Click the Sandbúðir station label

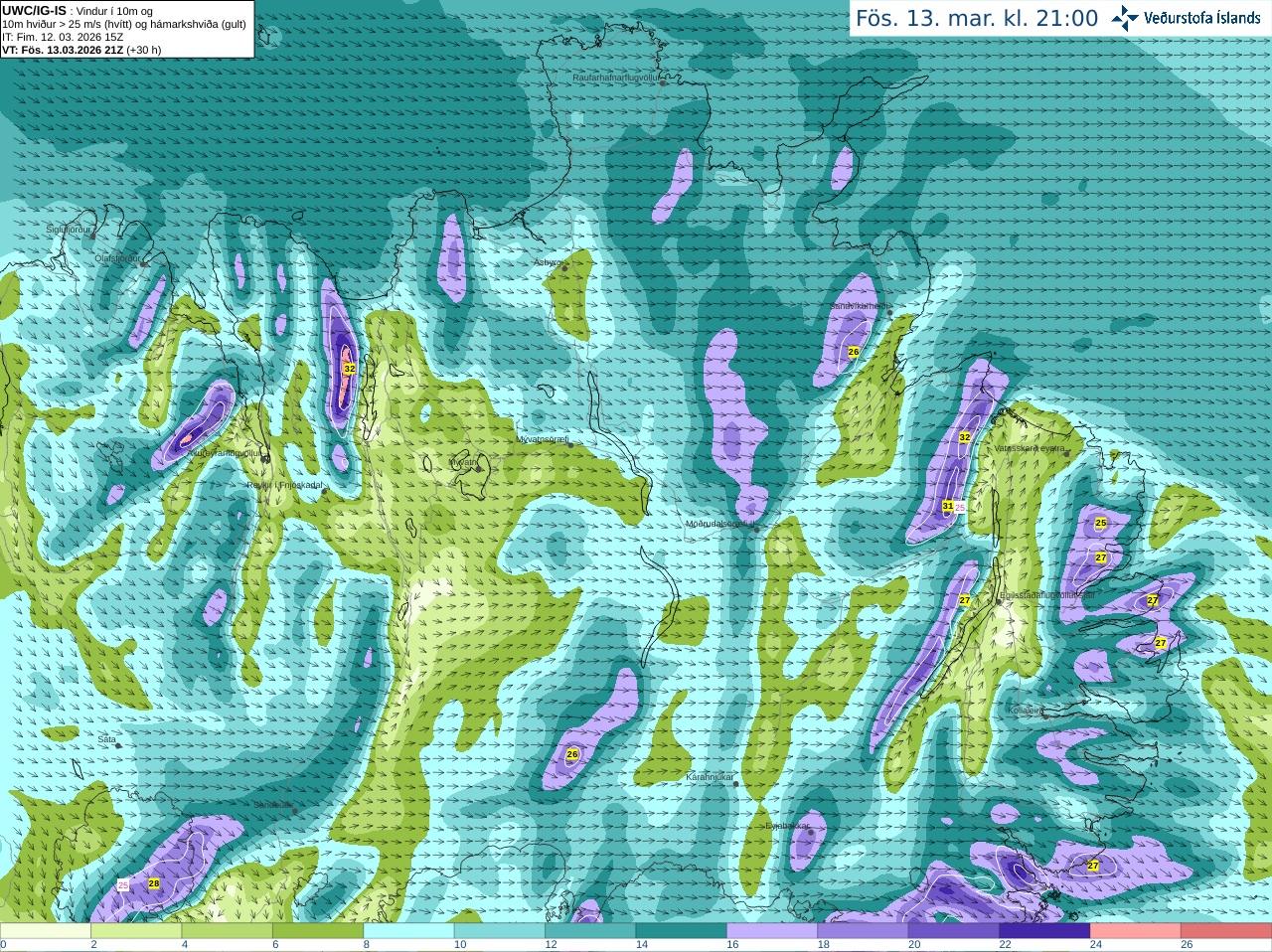[273, 805]
